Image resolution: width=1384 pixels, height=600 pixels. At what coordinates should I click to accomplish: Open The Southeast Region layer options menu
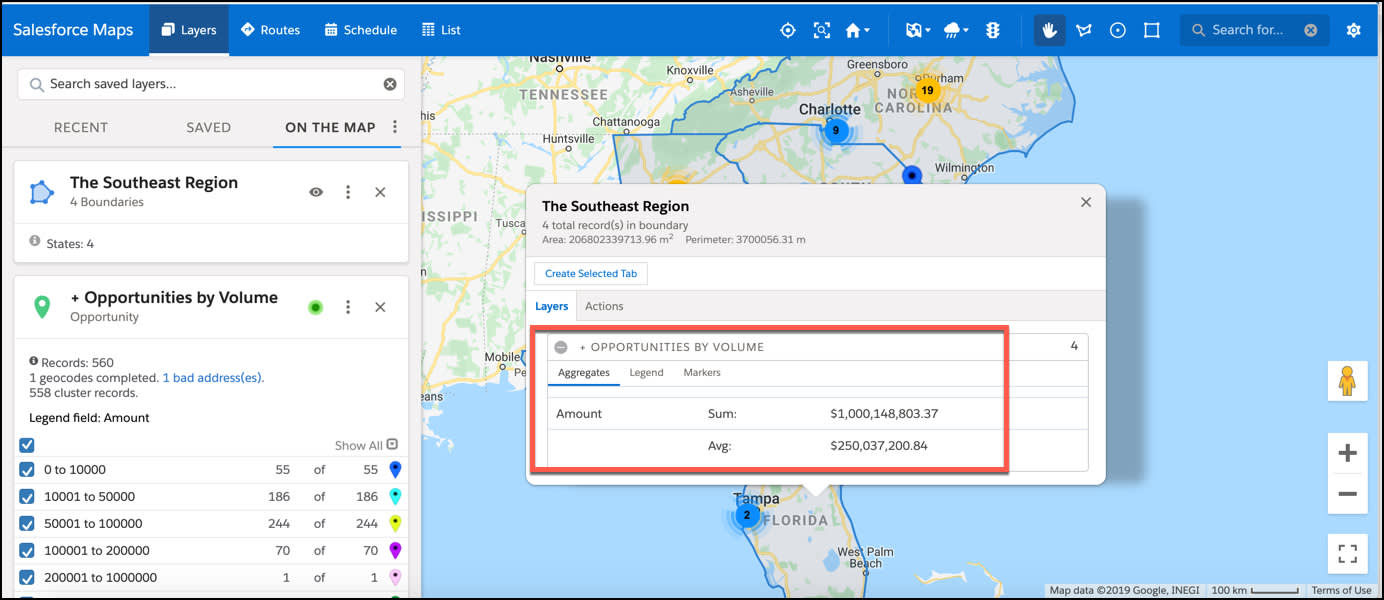[x=348, y=192]
